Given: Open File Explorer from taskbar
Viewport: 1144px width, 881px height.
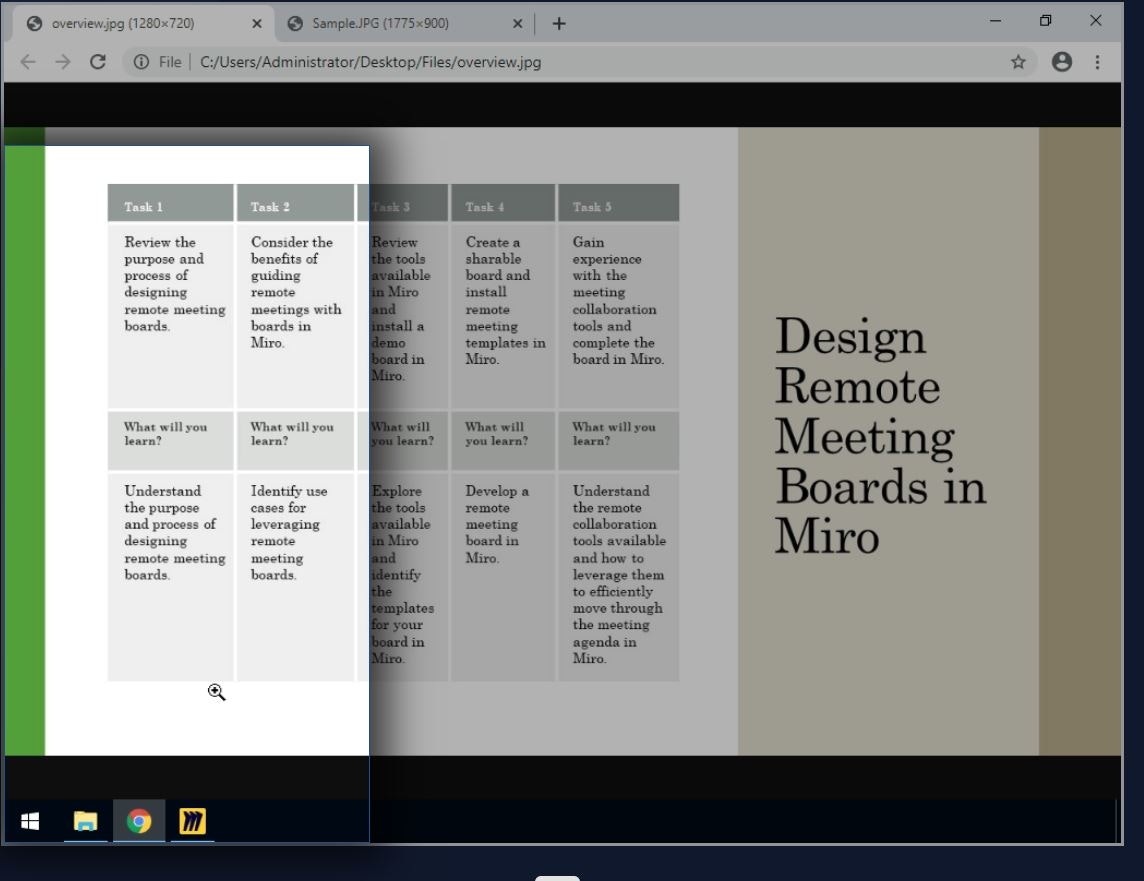Looking at the screenshot, I should [x=85, y=821].
